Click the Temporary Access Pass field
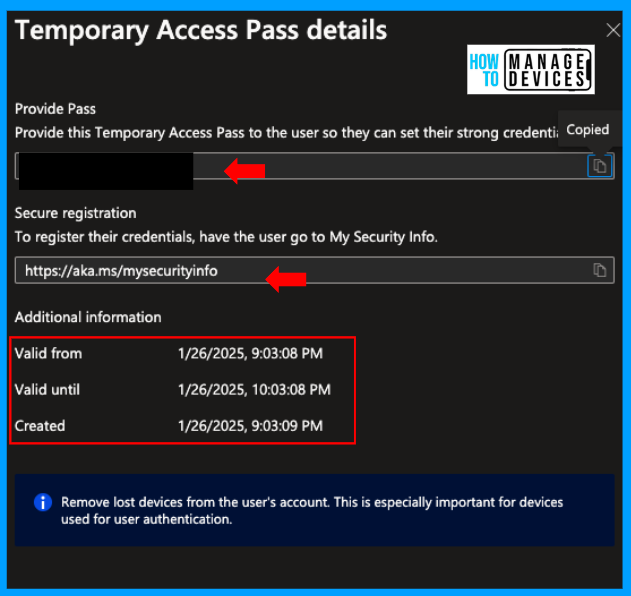The width and height of the screenshot is (631, 596). [315, 166]
